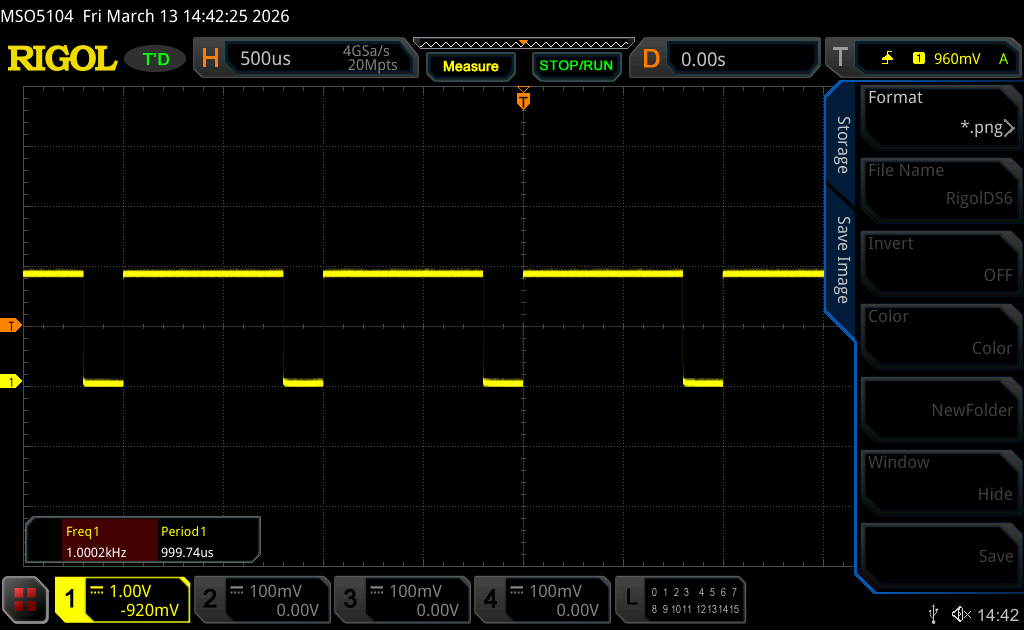Click the USB status icon
The image size is (1024, 630).
coord(934,613)
